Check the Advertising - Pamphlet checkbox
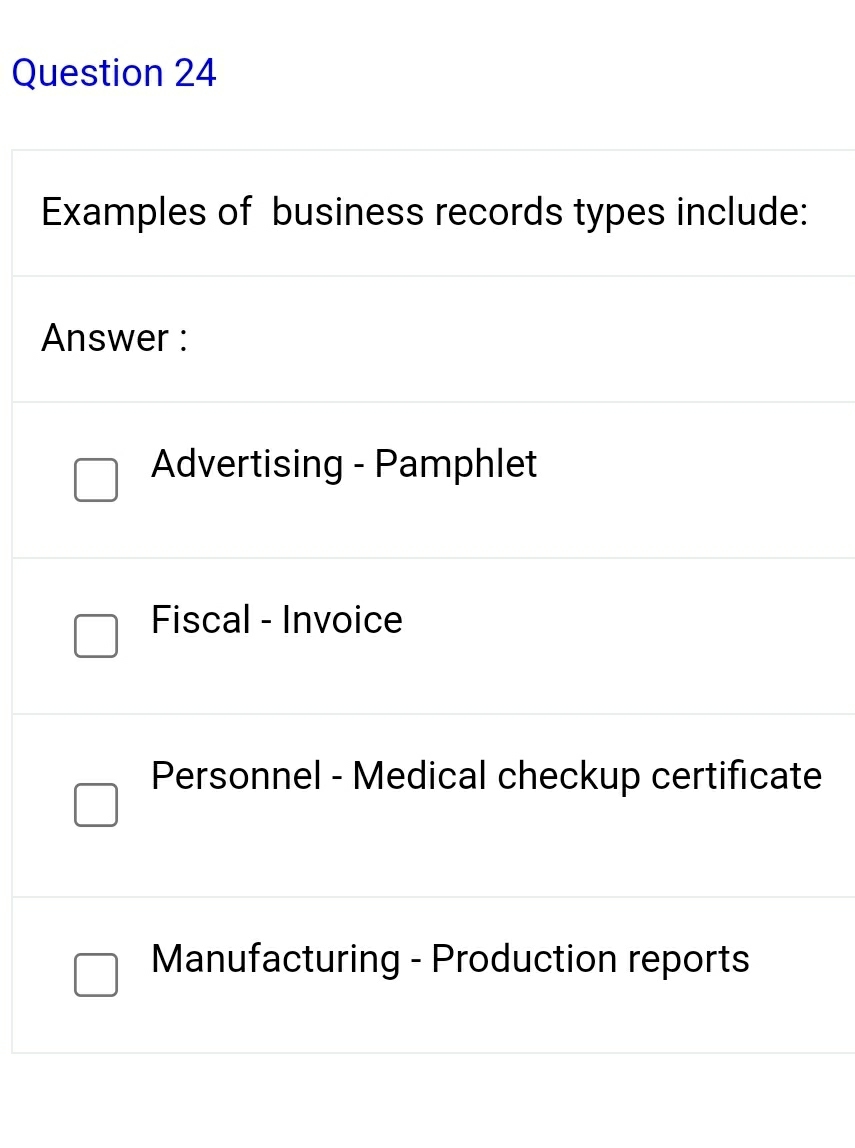The width and height of the screenshot is (855, 1148). pyautogui.click(x=95, y=480)
